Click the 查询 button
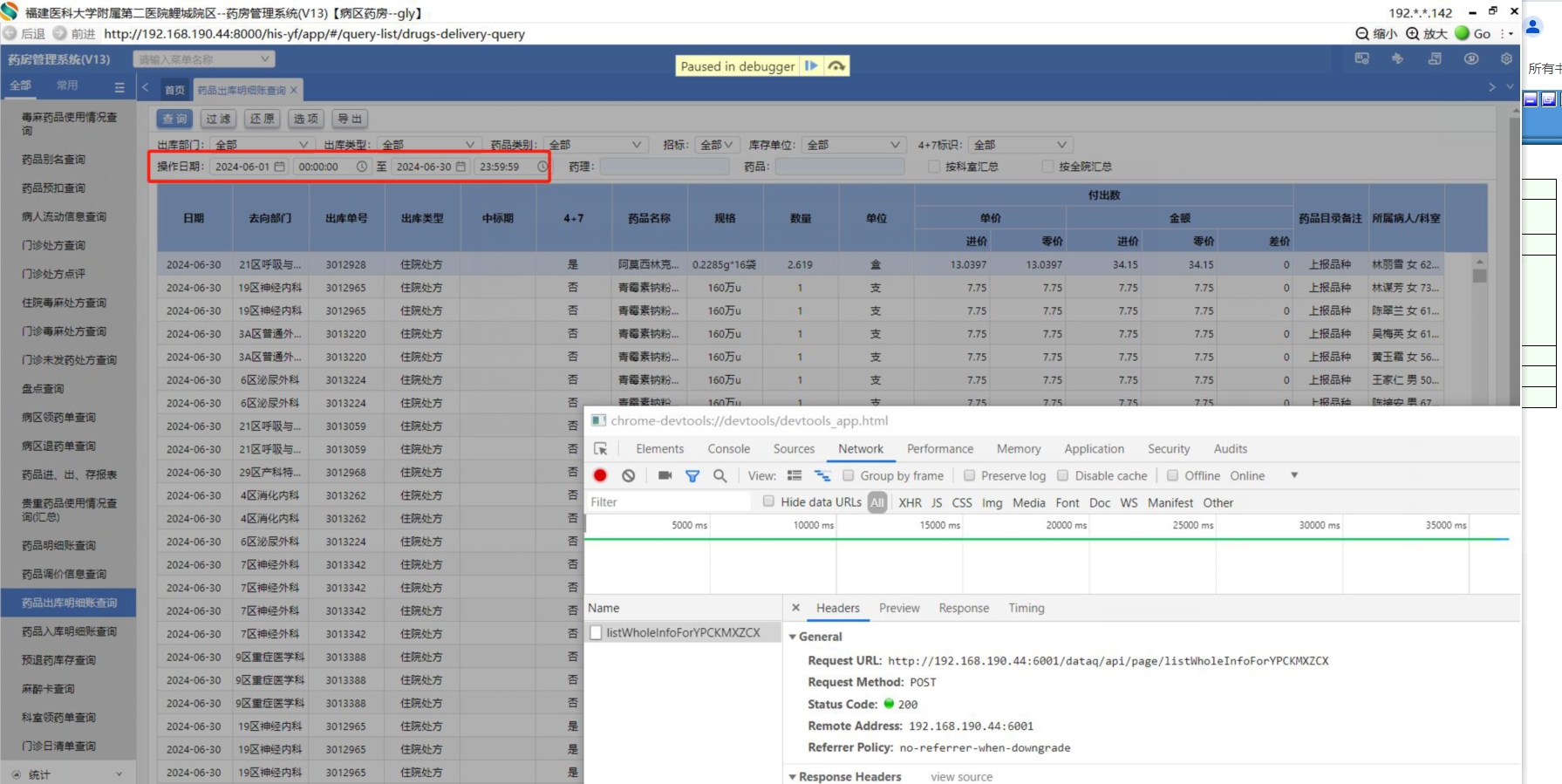The image size is (1562, 784). tap(174, 119)
